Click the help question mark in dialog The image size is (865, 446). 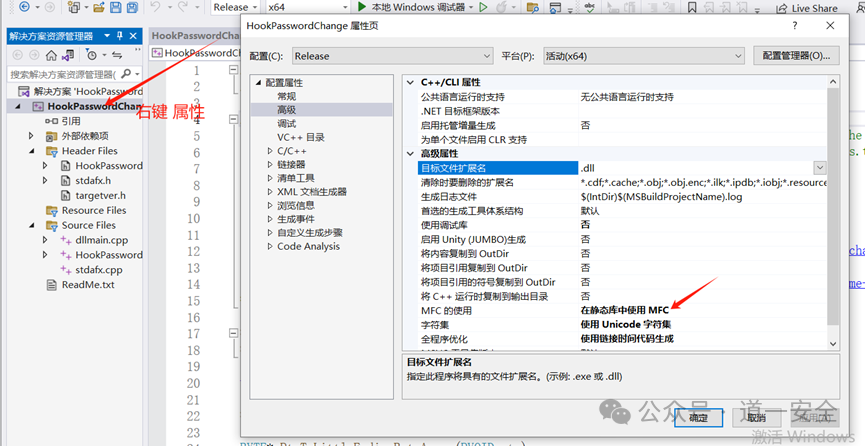(x=794, y=25)
